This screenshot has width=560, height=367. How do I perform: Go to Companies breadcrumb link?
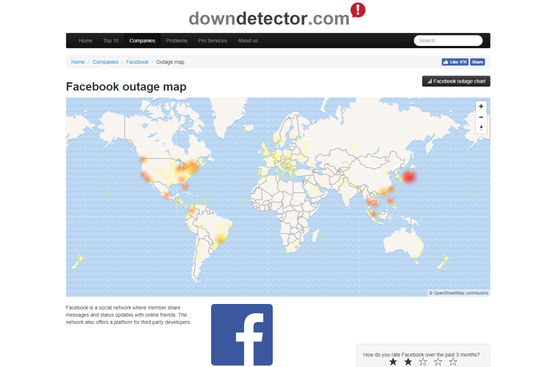pyautogui.click(x=105, y=62)
